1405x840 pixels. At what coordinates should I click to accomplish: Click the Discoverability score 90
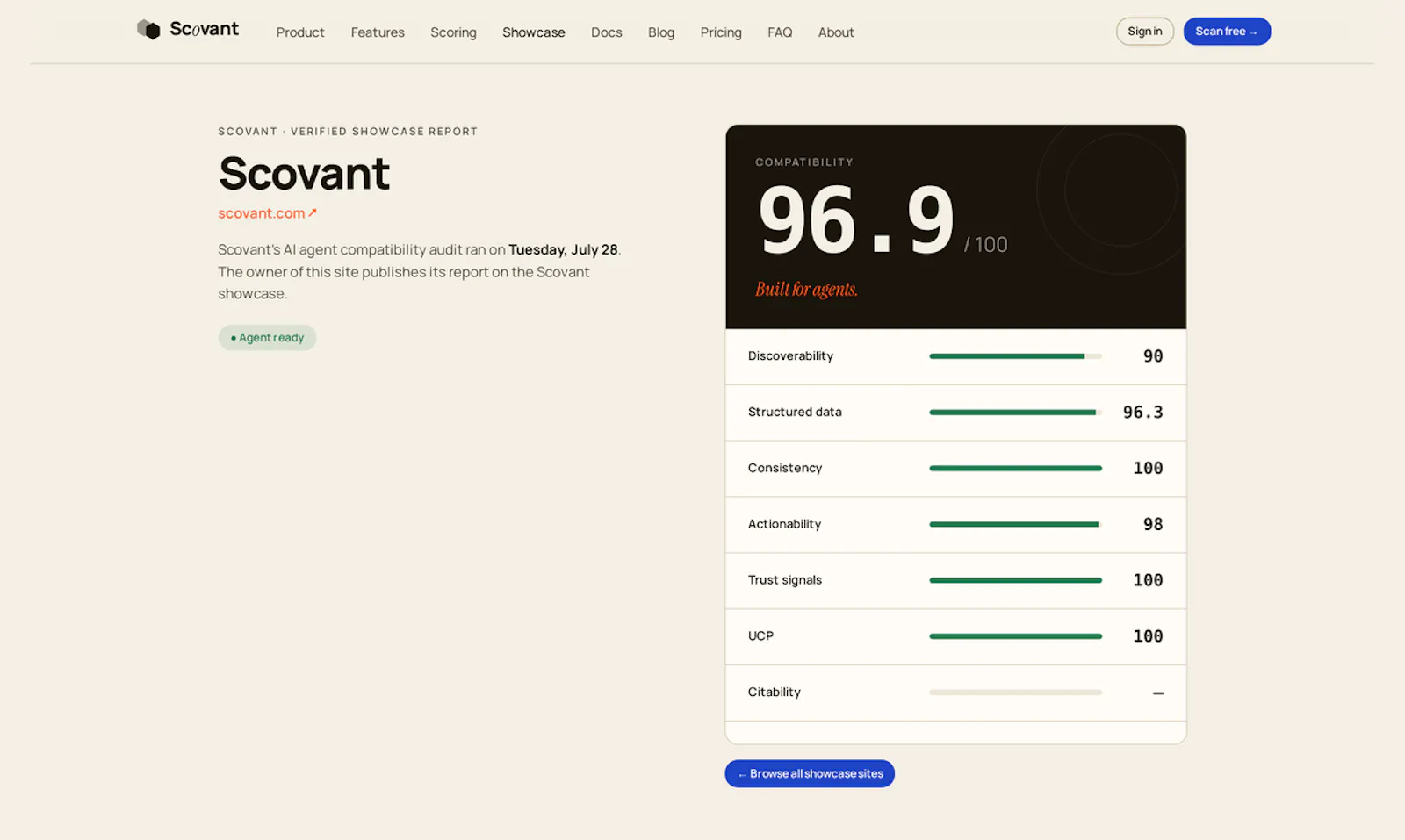[x=1153, y=356]
